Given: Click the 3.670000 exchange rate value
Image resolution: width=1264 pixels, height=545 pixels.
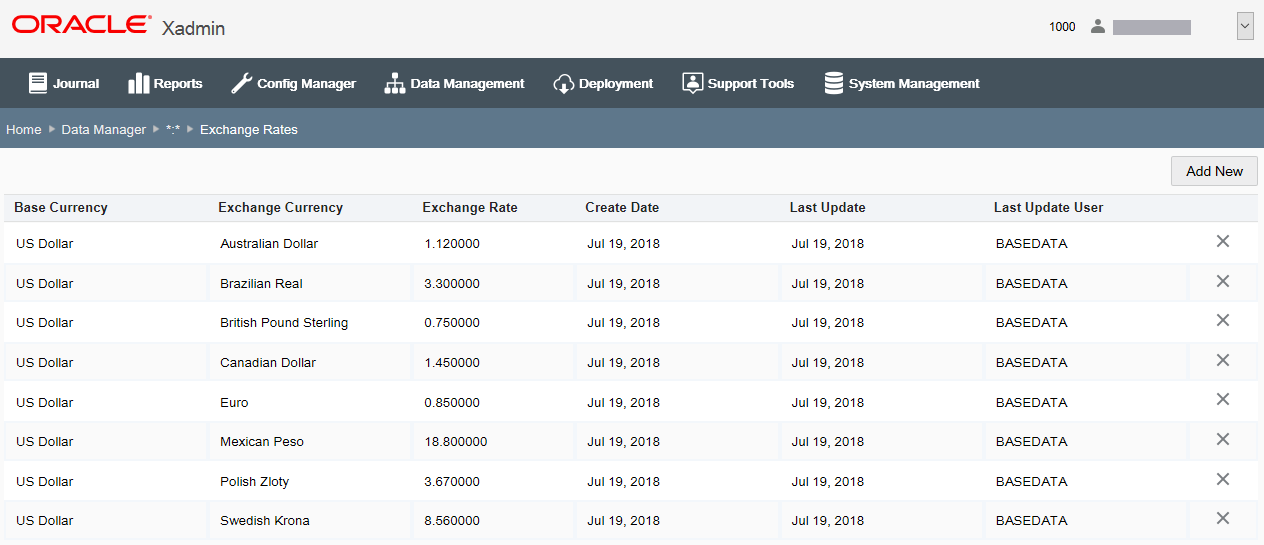Looking at the screenshot, I should coord(452,481).
